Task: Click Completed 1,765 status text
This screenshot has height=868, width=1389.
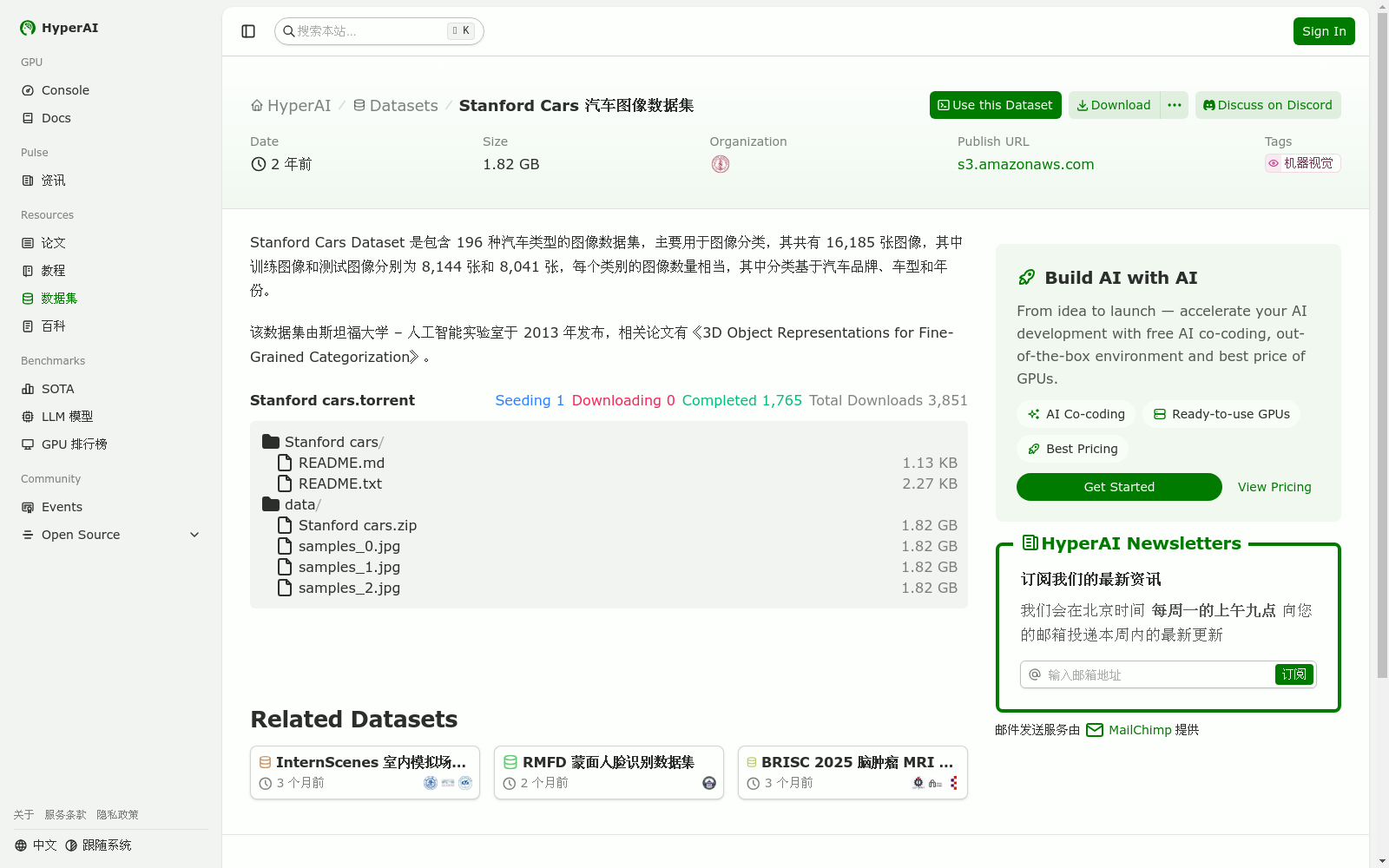Action: tap(741, 400)
